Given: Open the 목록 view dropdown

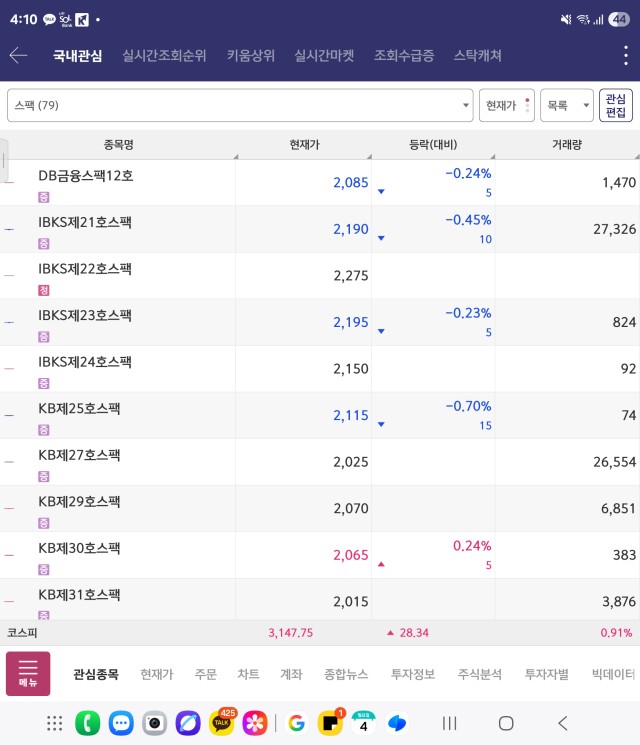Looking at the screenshot, I should 567,105.
